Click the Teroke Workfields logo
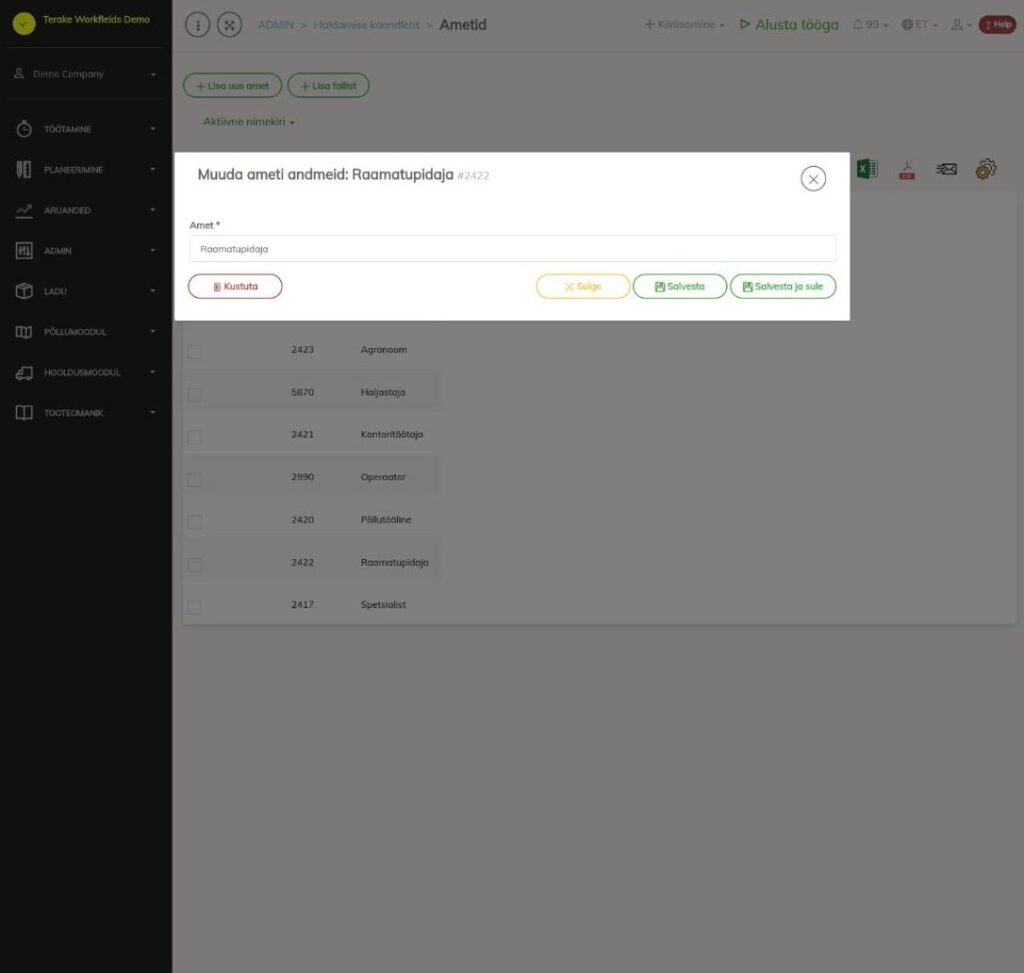 (24, 24)
